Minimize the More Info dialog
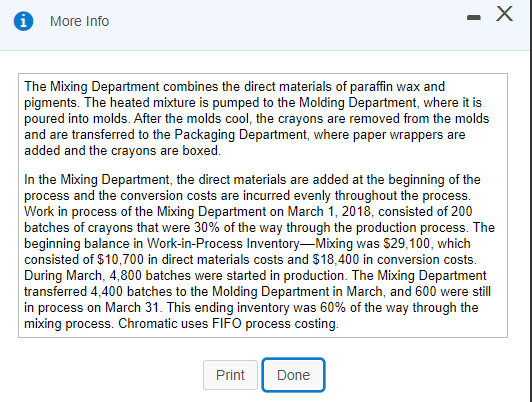 [x=474, y=17]
